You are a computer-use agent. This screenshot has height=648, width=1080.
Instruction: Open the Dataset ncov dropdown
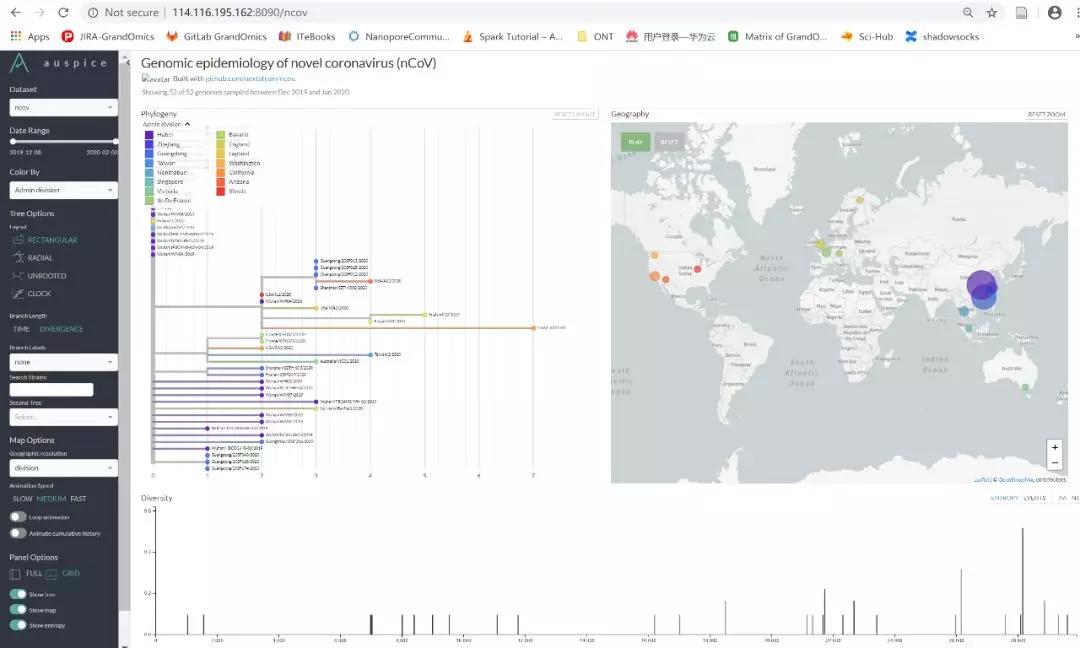[x=63, y=107]
